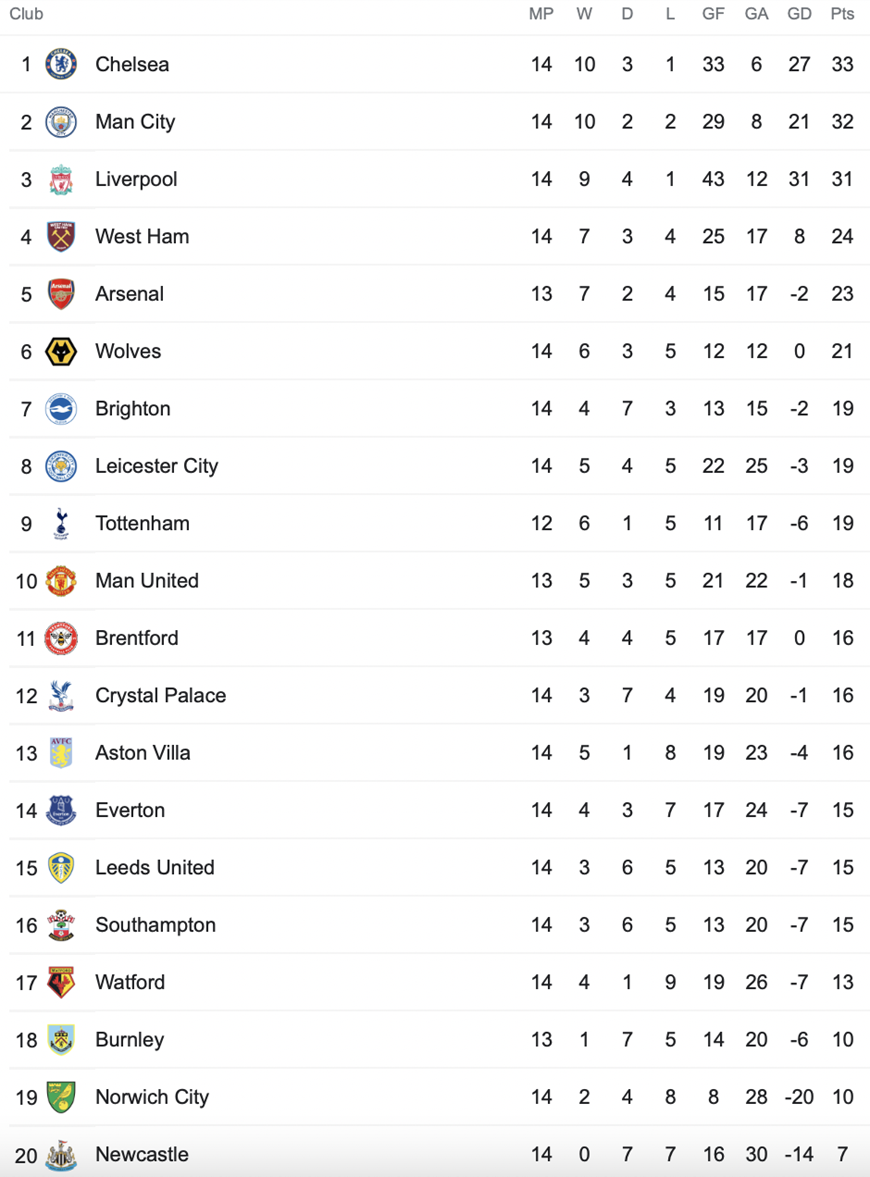Click the Burnley row's points value

842,1040
